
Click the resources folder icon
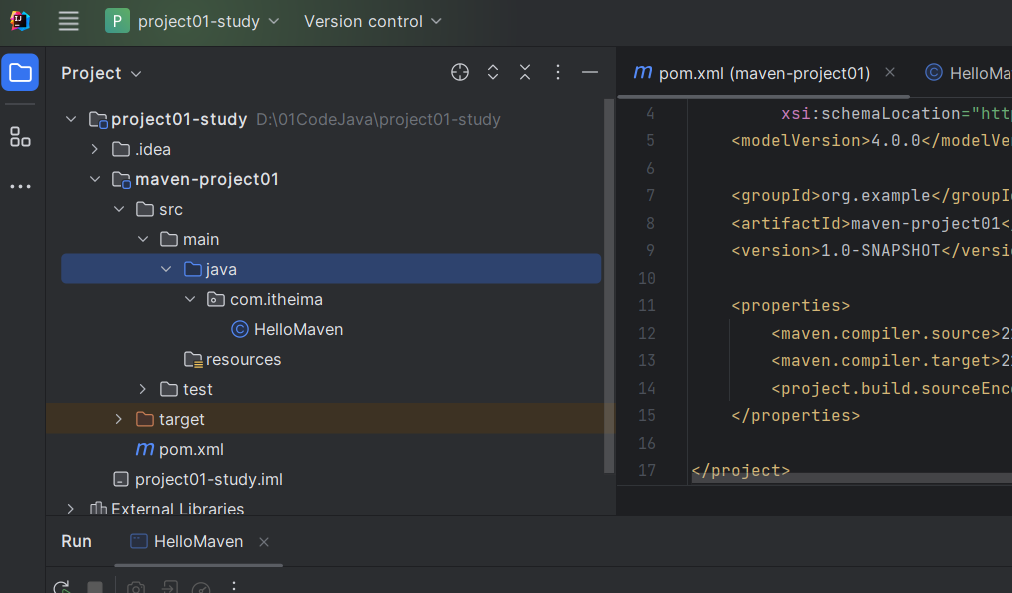coord(193,359)
